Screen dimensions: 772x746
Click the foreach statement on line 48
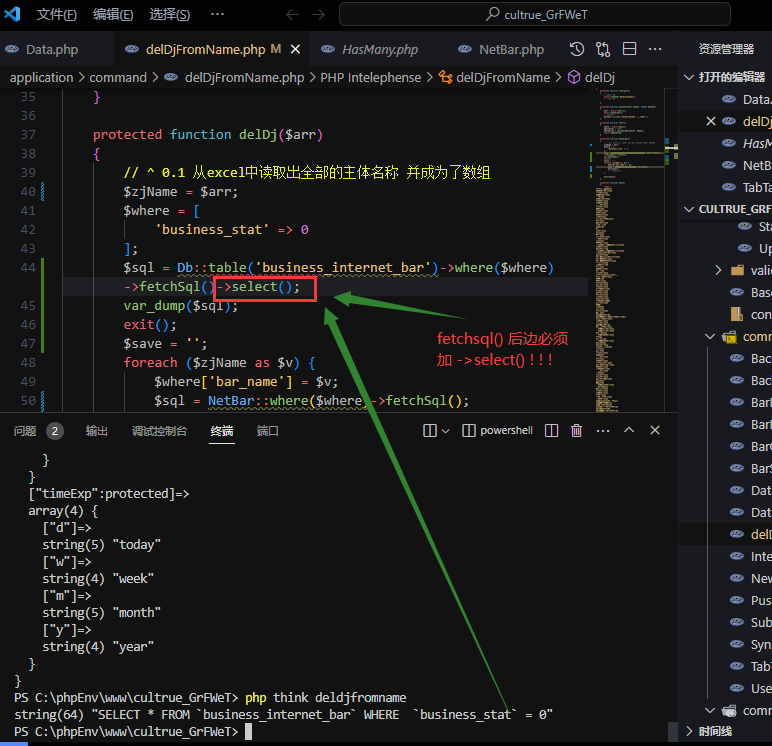[219, 363]
